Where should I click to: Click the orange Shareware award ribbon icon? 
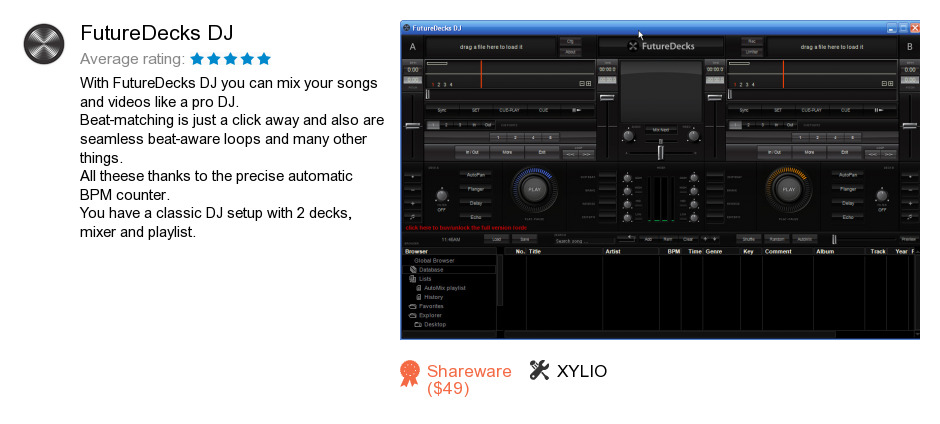click(410, 373)
